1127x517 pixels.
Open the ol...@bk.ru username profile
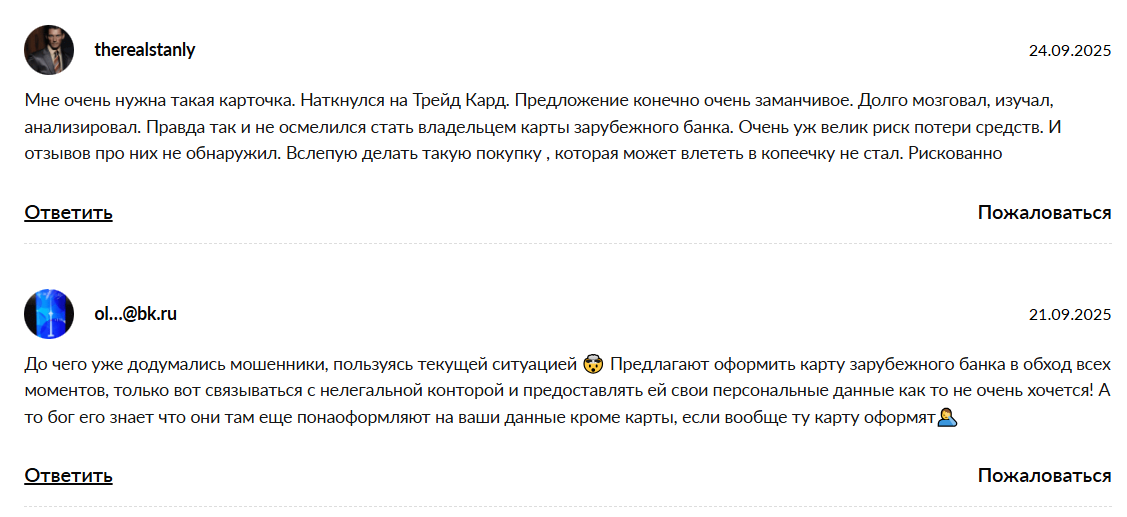pyautogui.click(x=135, y=314)
